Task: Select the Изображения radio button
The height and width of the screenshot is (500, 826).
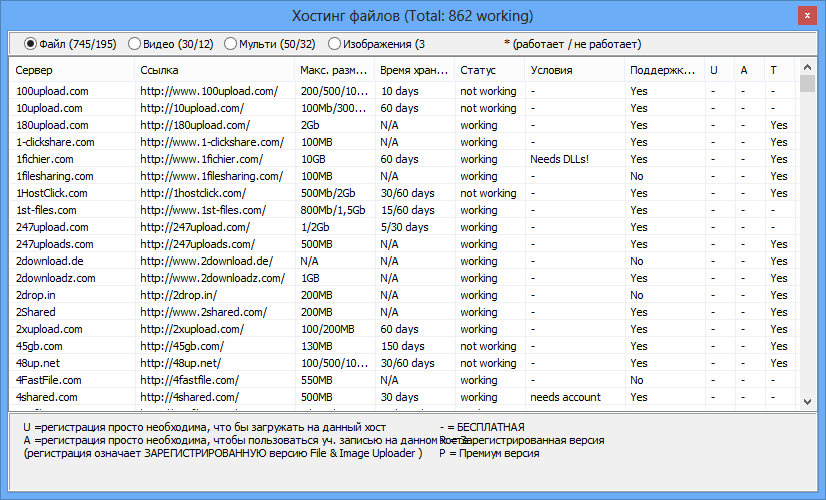Action: click(376, 44)
